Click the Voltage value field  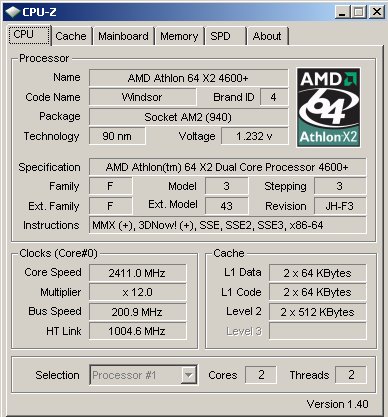tap(255, 136)
